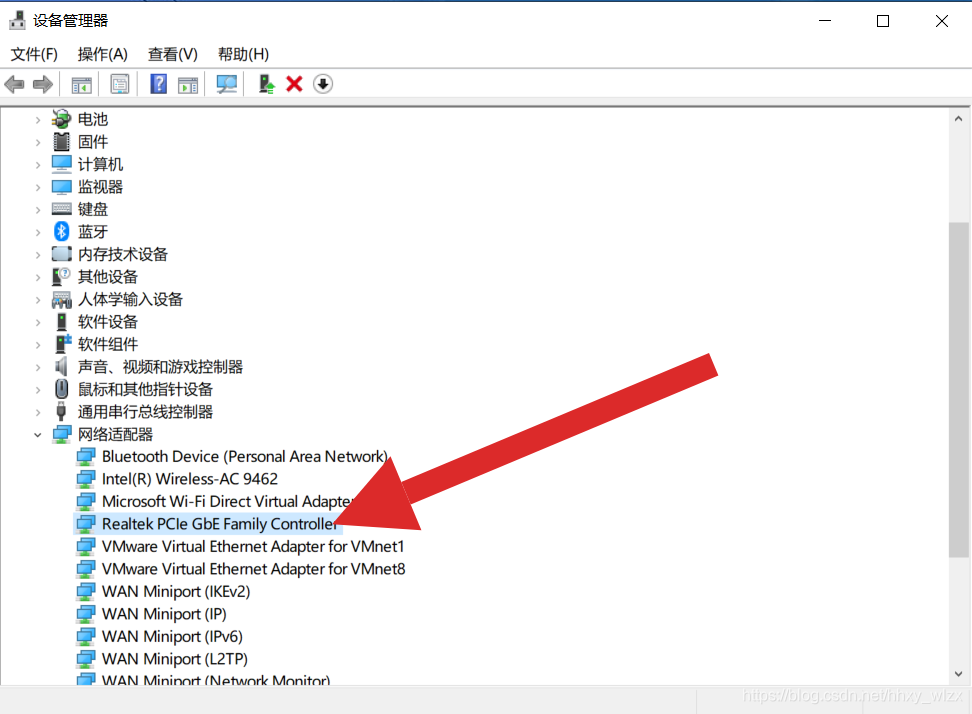Click the mouse icon beside 鼠标和其他指针设备
Image resolution: width=972 pixels, height=714 pixels.
point(61,389)
